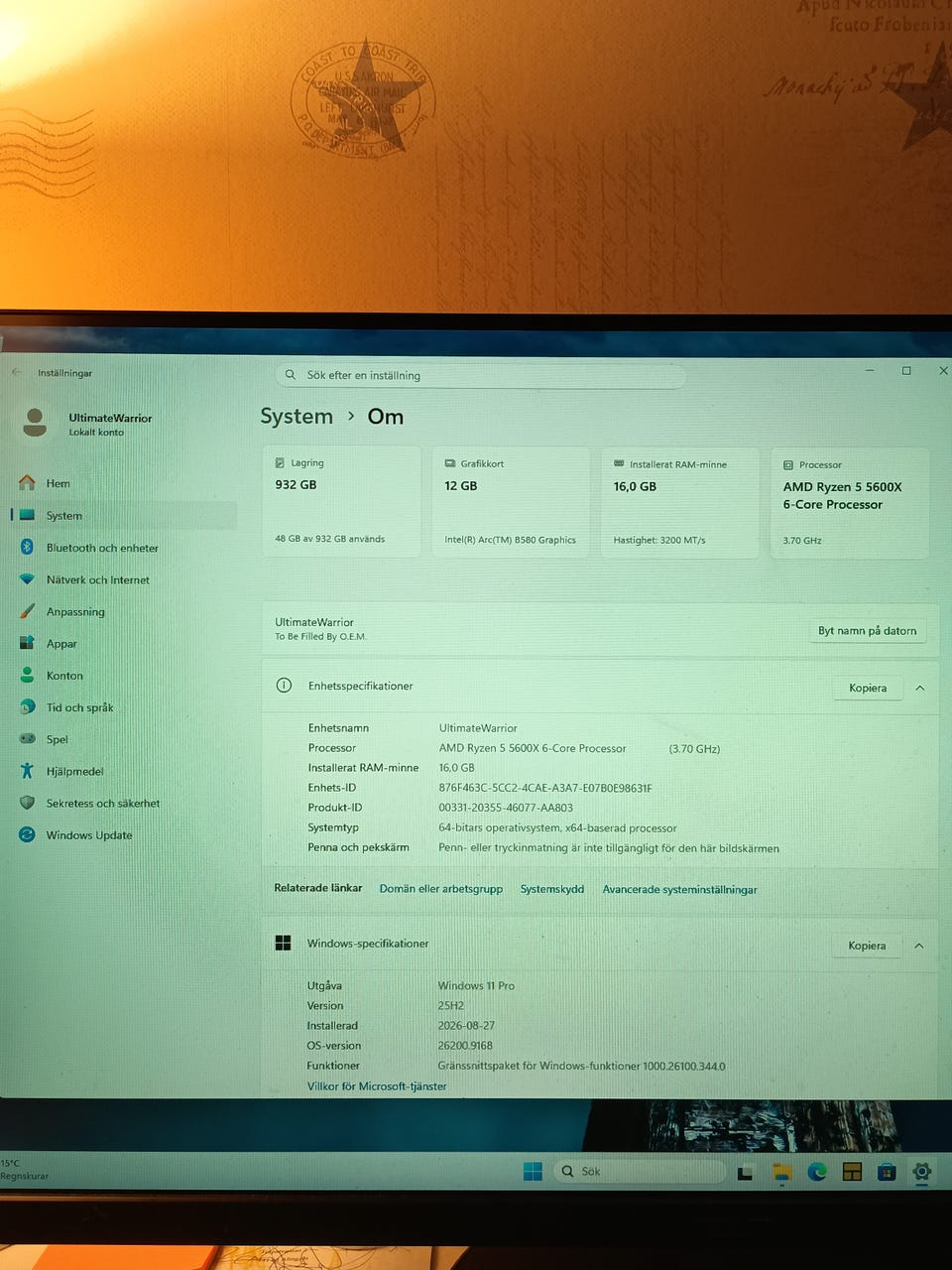Click the OS-version value 26200.9168

point(465,1046)
